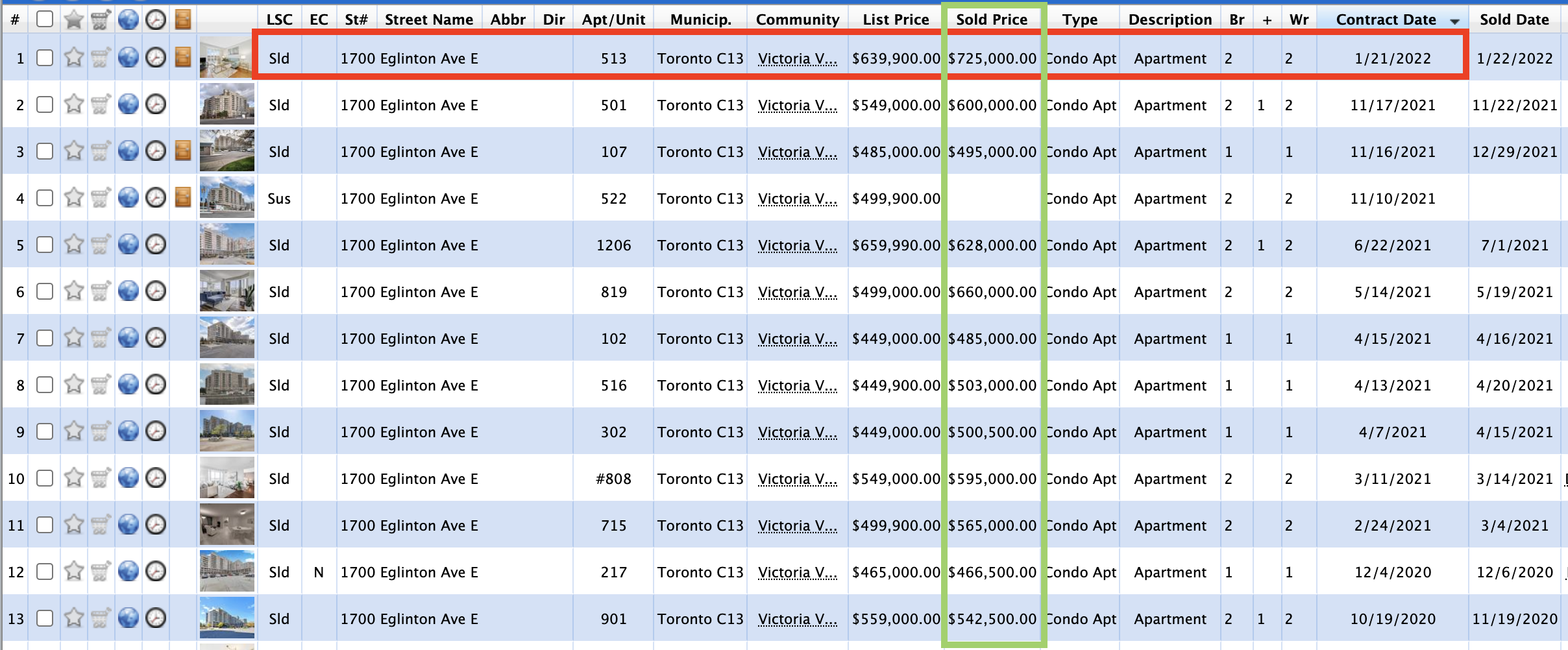Sort by the Sold Price column header
The width and height of the screenshot is (1568, 650).
991,19
